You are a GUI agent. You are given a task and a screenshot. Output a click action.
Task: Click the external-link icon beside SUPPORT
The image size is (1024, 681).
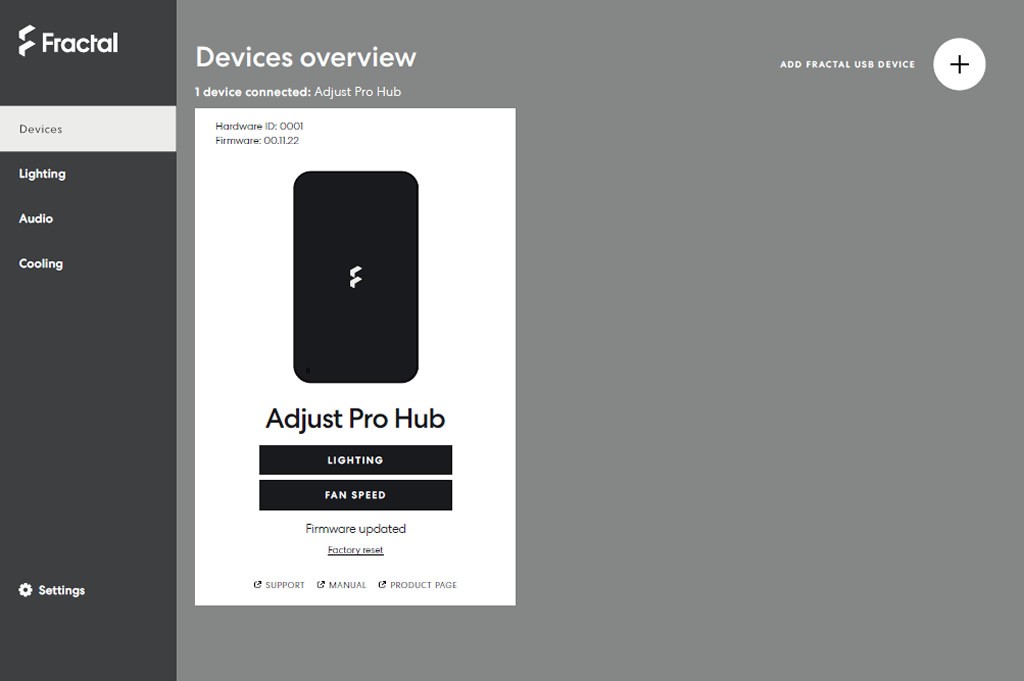(257, 584)
